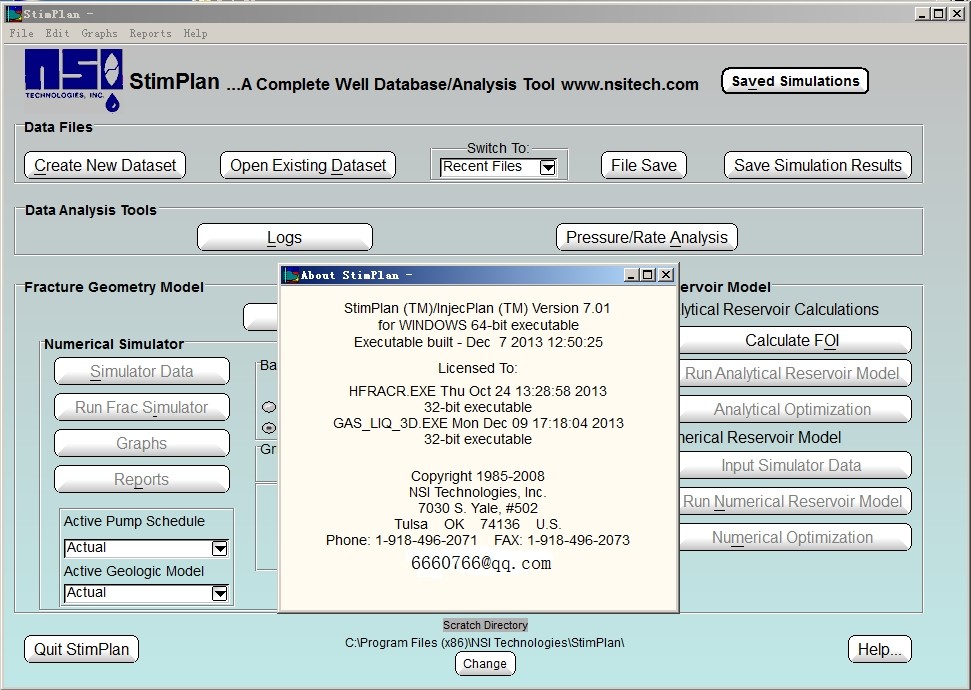Click Analytical Optimization
Screen dimensions: 971x690
pyautogui.click(x=795, y=409)
